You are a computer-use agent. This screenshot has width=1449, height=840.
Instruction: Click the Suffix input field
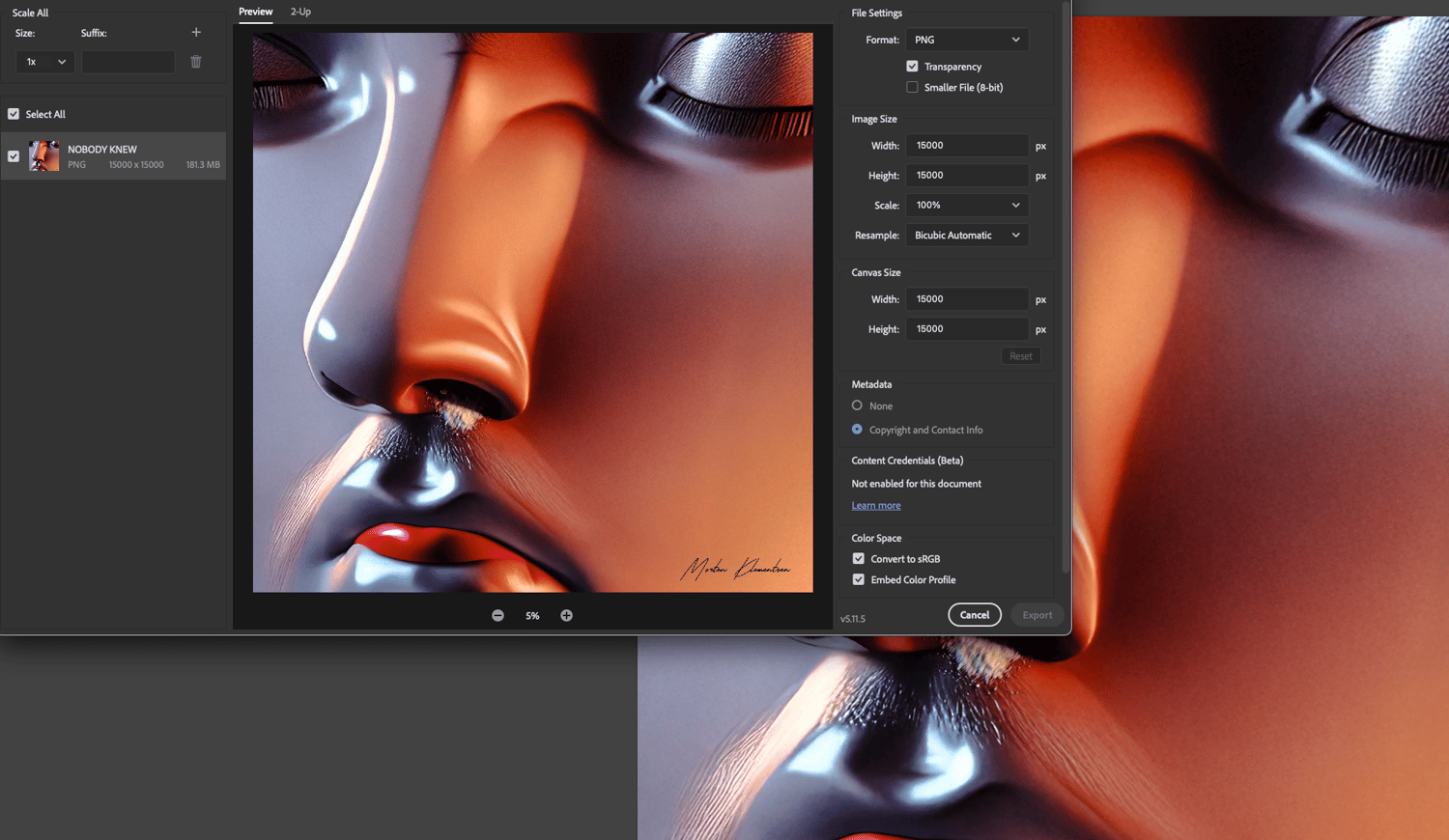(128, 62)
